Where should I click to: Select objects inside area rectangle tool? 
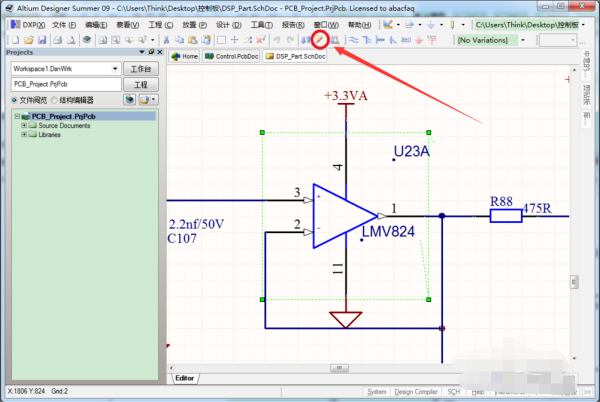coord(221,40)
